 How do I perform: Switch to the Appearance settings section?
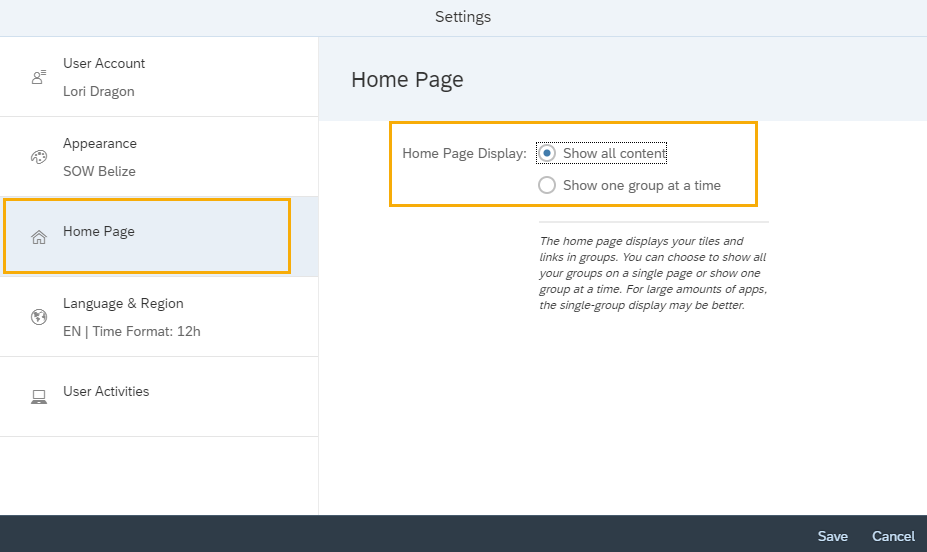point(159,157)
